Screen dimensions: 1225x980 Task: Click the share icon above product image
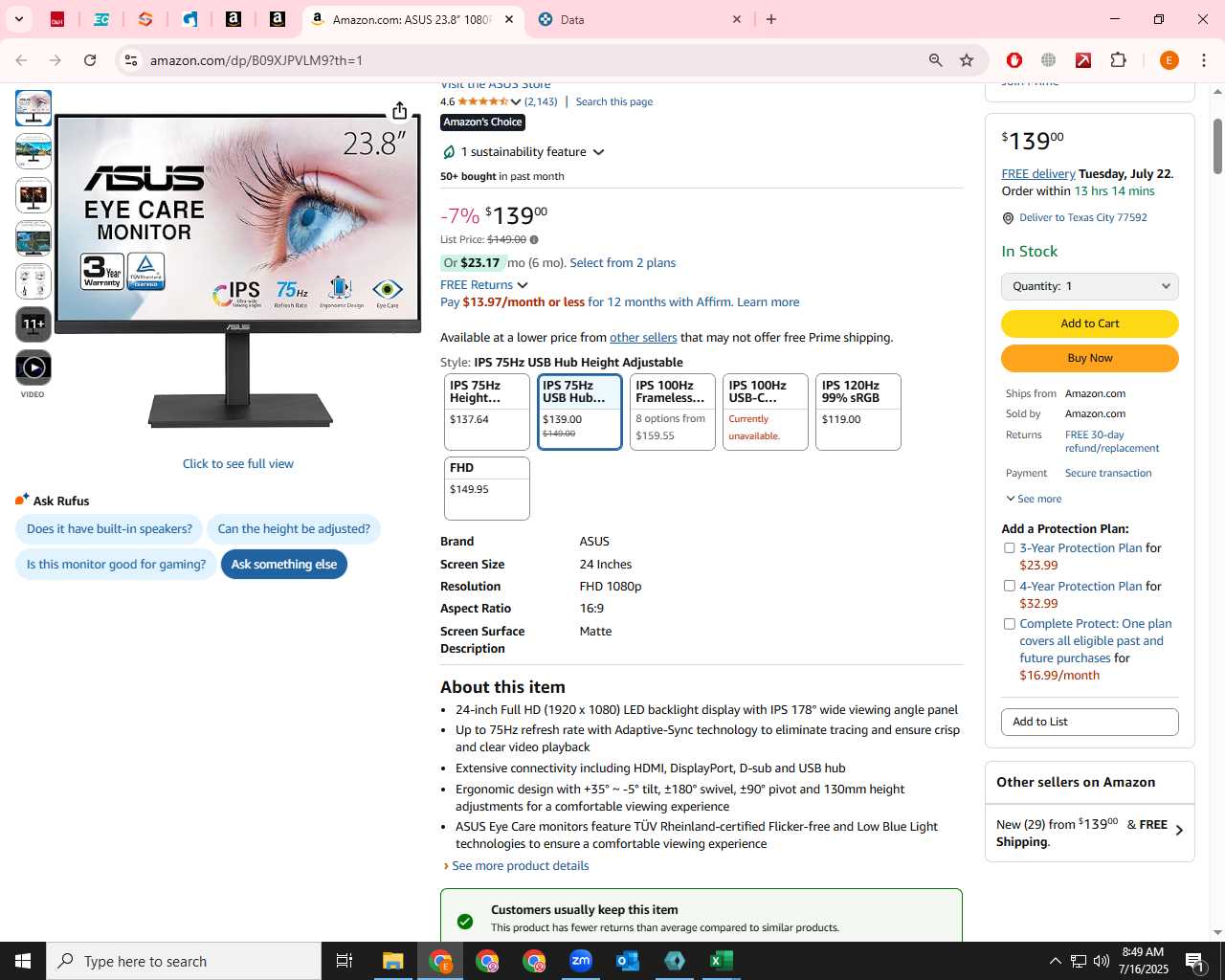click(x=400, y=111)
